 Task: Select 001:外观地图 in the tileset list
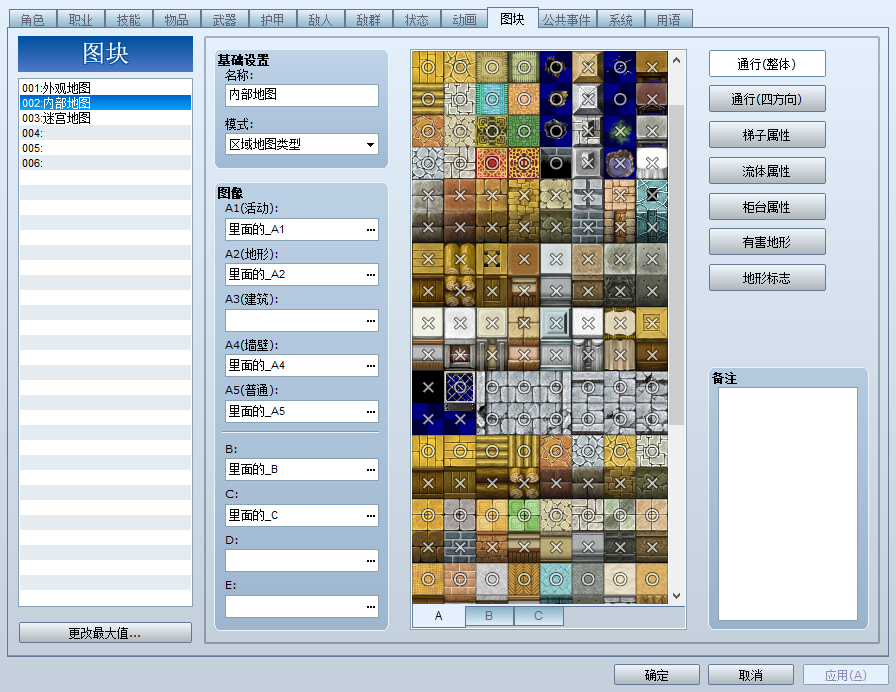tap(105, 88)
